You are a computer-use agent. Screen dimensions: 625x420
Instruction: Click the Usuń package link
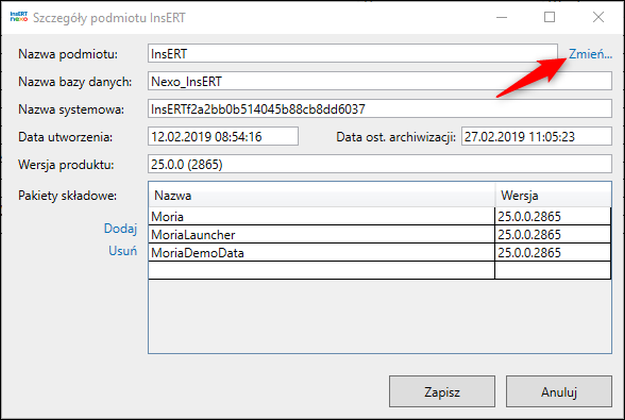[x=122, y=252]
